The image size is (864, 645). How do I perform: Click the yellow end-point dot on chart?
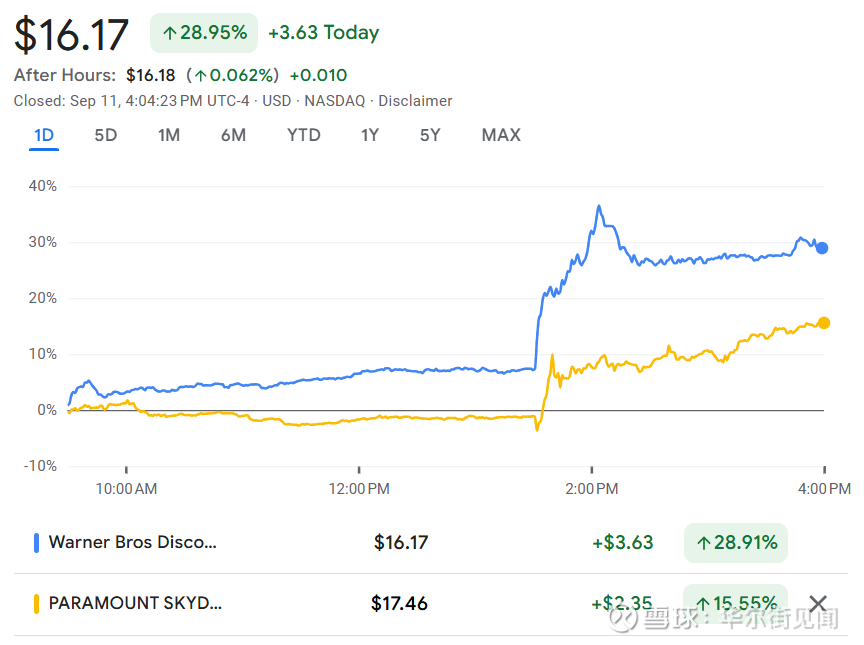(x=823, y=322)
